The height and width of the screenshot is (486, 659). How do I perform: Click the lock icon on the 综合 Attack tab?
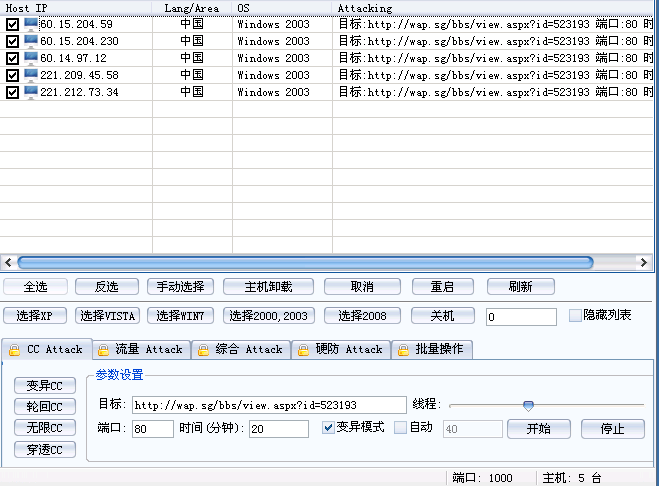[203, 350]
